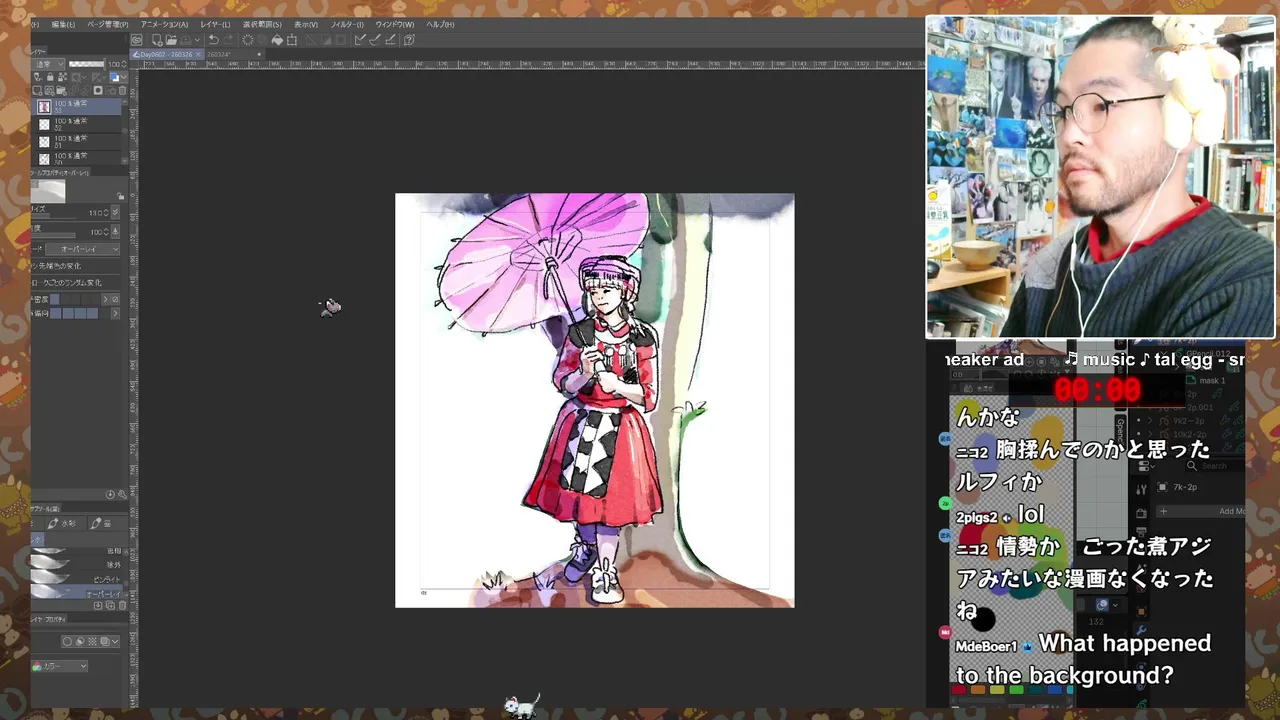The image size is (1280, 720).
Task: Open the layer color dropdown
Action: pyautogui.click(x=124, y=77)
